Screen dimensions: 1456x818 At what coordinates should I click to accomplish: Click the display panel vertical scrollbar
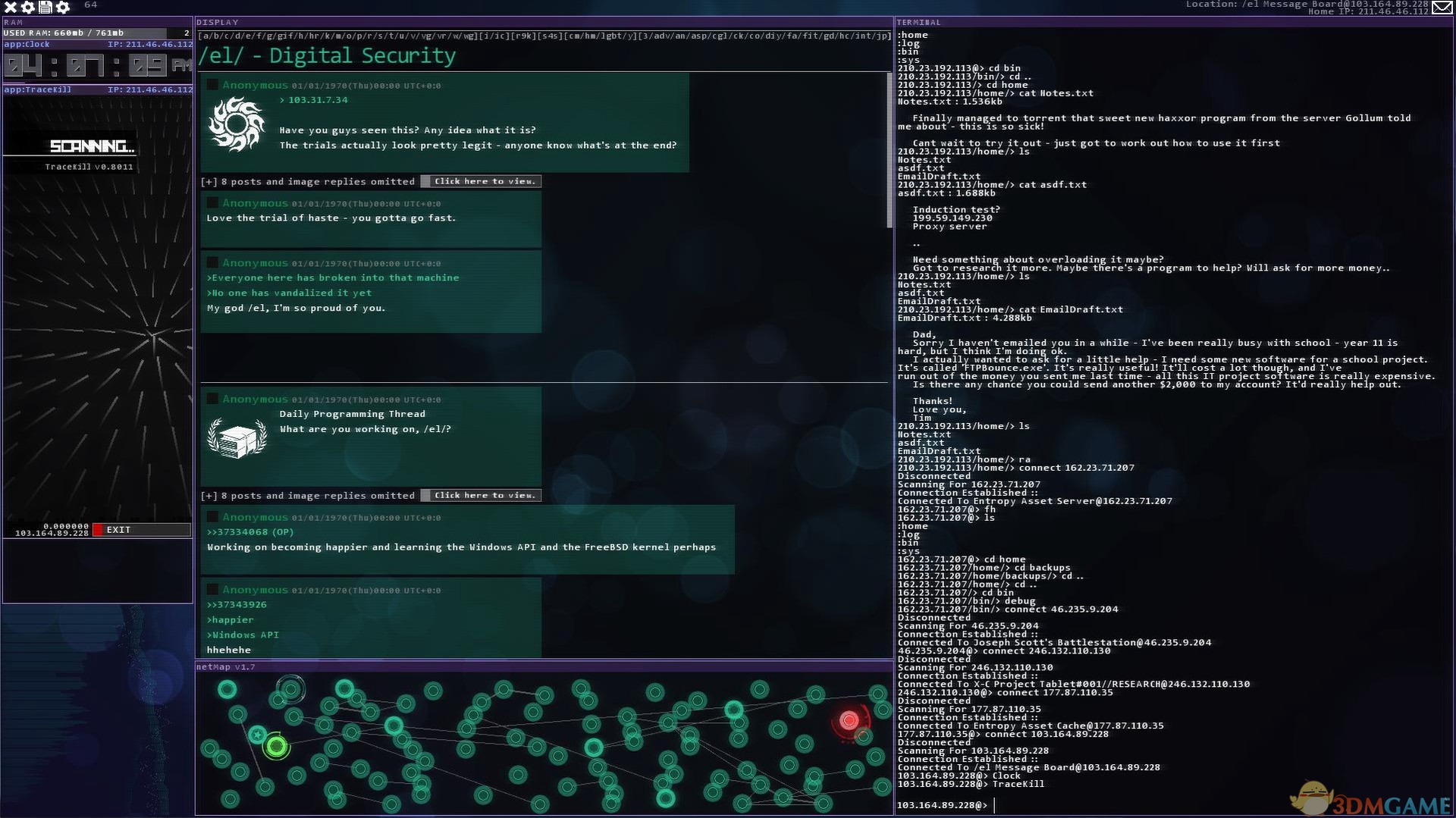point(890,150)
